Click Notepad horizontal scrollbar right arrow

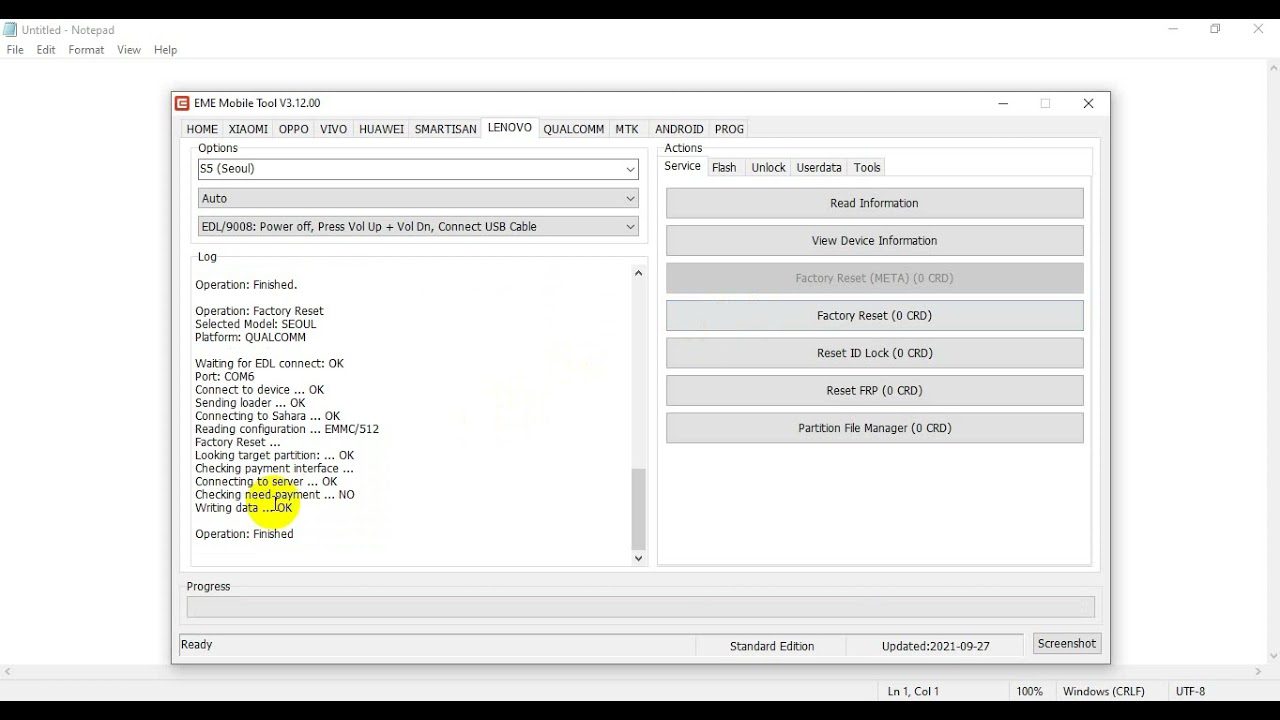(x=1258, y=672)
